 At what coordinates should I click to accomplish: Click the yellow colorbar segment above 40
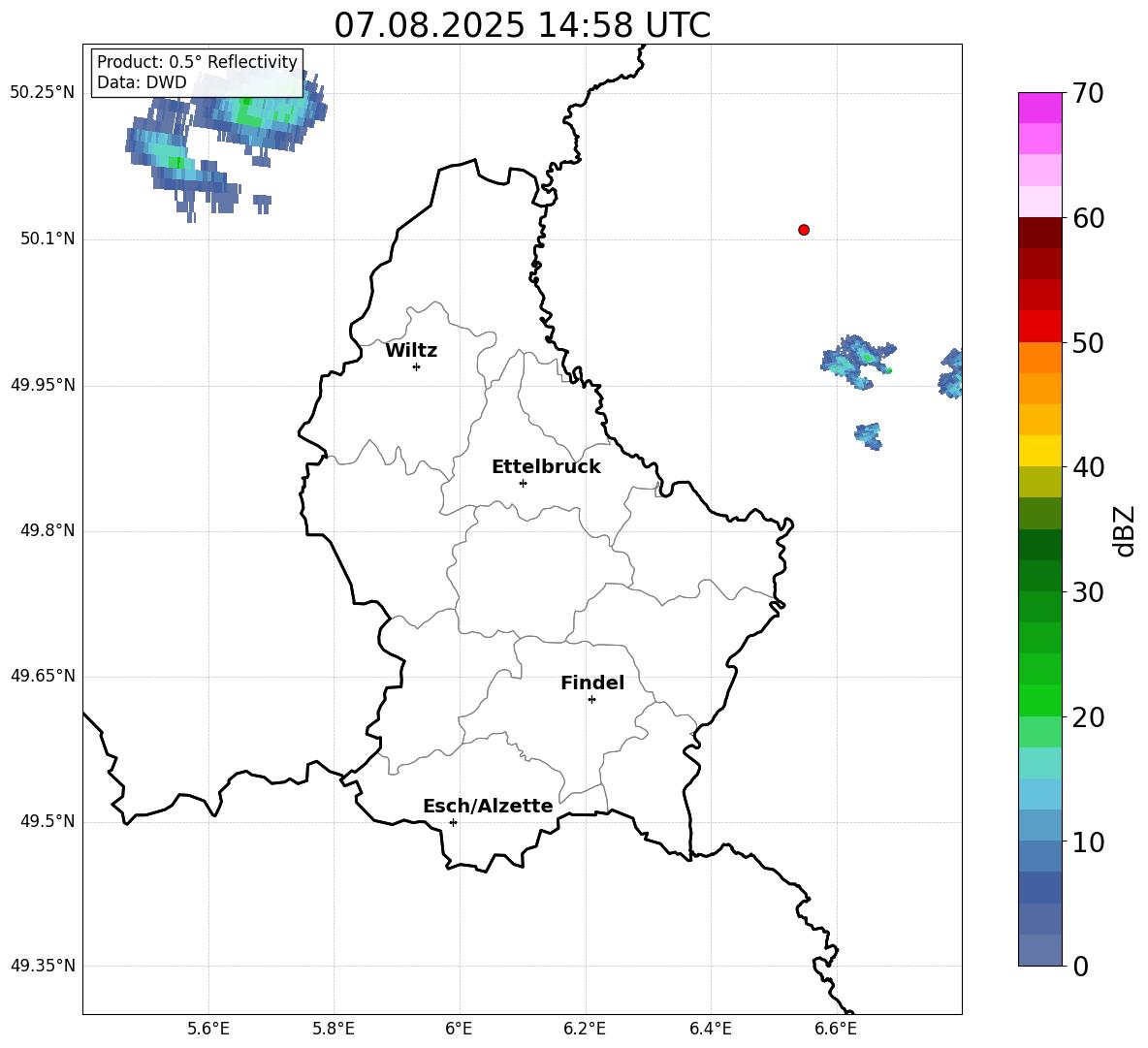1039,451
